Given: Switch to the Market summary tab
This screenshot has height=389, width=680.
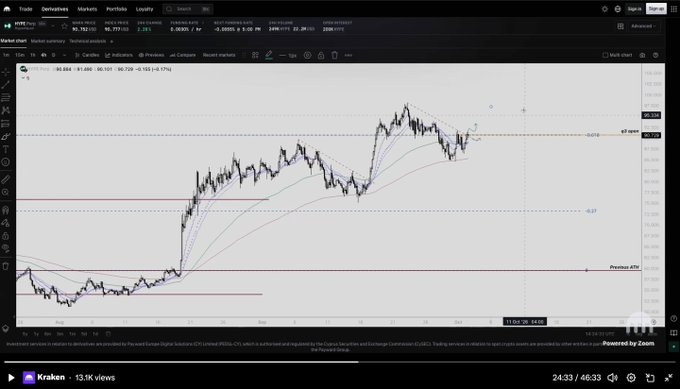Looking at the screenshot, I should [x=48, y=41].
